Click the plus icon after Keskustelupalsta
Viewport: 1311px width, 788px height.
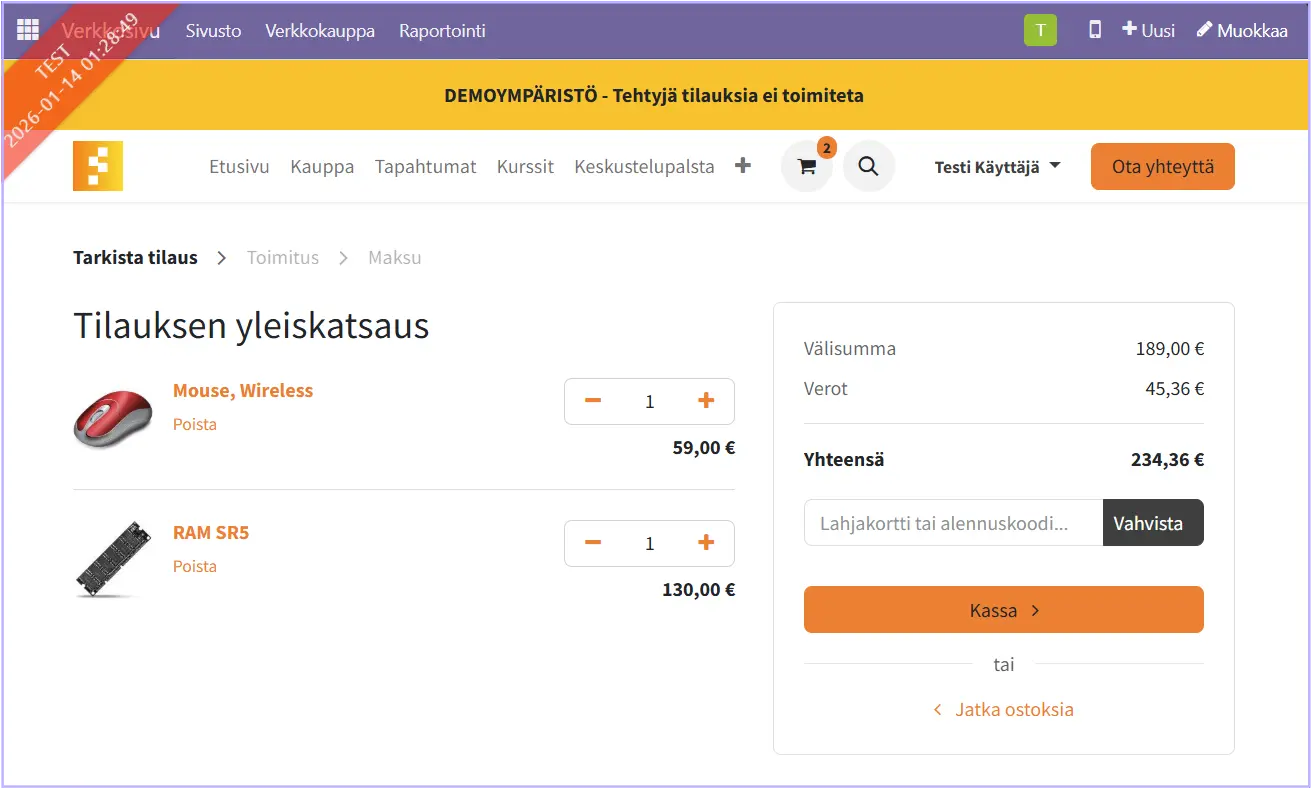[742, 166]
